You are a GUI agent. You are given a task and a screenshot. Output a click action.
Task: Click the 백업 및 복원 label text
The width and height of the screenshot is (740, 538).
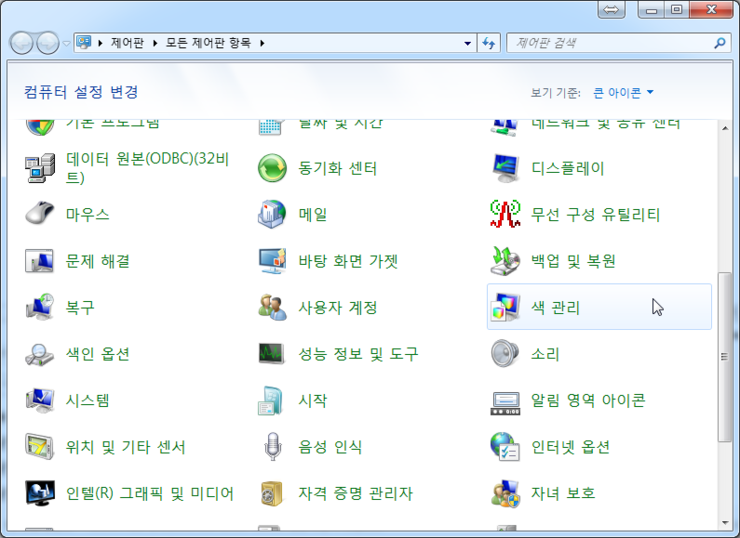coord(573,261)
